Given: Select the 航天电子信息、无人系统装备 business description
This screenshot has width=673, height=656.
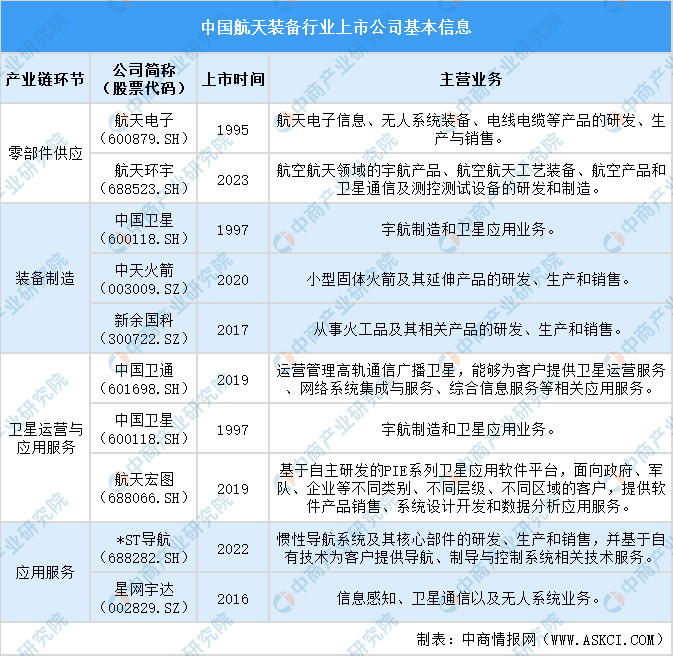Looking at the screenshot, I should (x=471, y=129).
